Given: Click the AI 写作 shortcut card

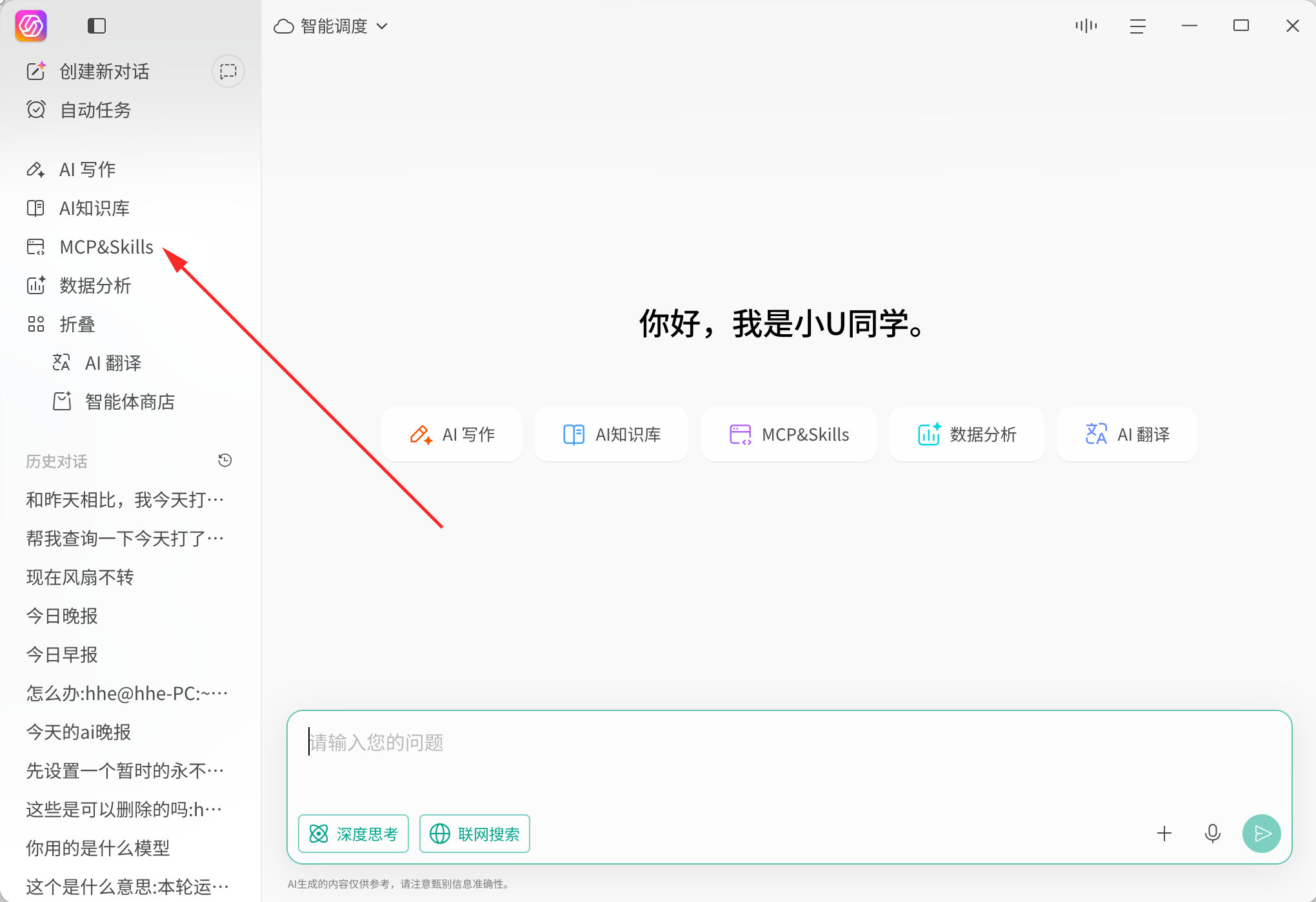Looking at the screenshot, I should pyautogui.click(x=452, y=435).
